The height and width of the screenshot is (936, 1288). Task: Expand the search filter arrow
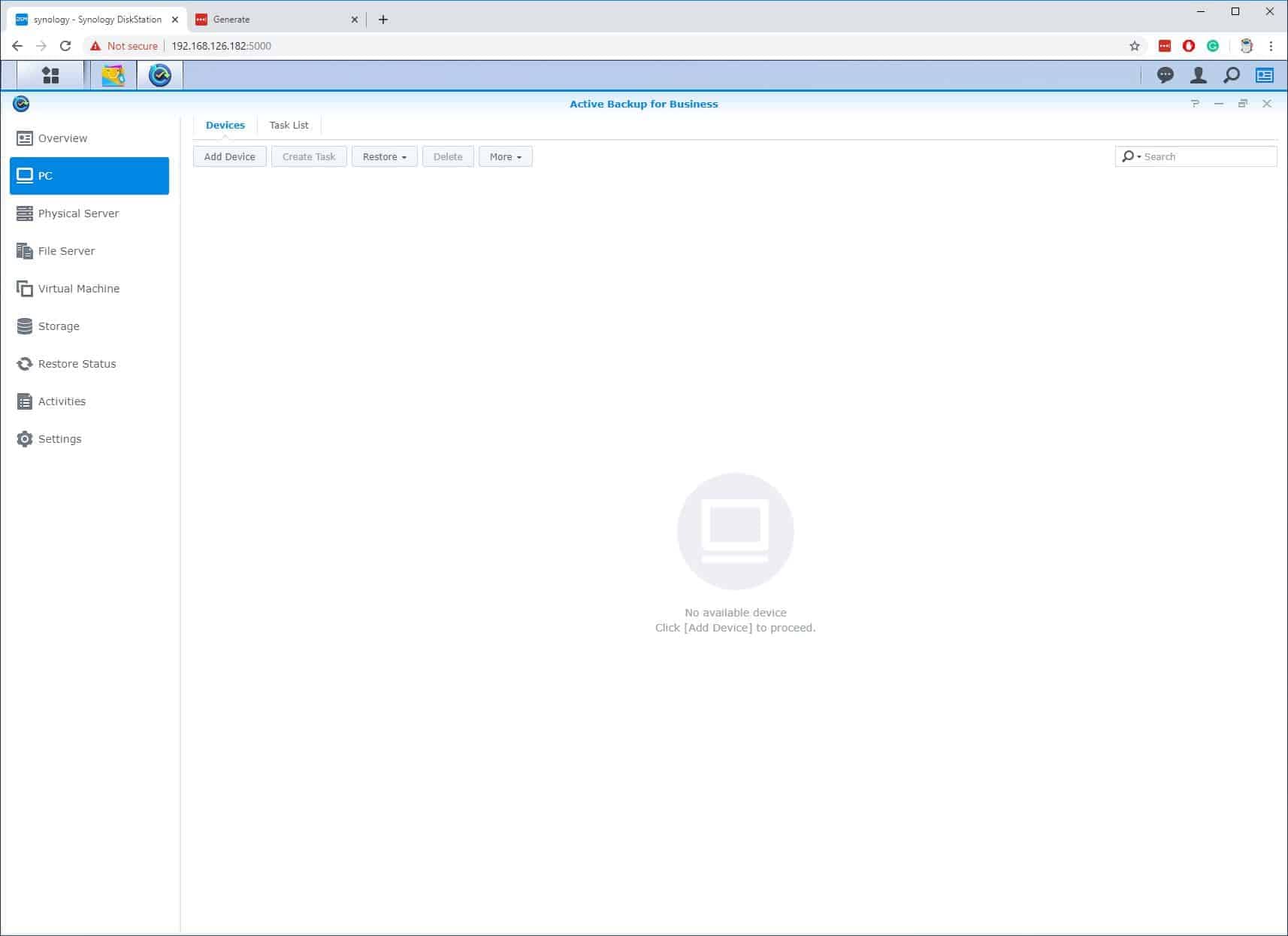(1139, 156)
